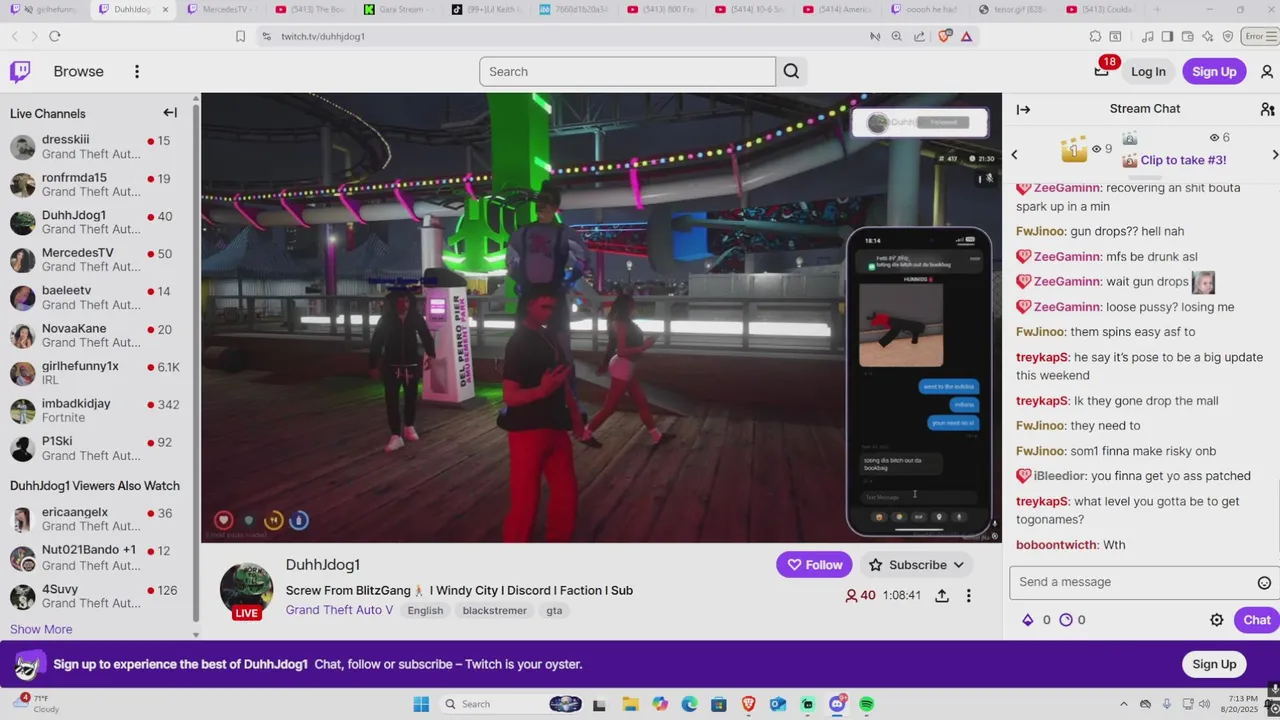Follow DuhhJdog1 channel
This screenshot has height=720, width=1280.
click(x=814, y=565)
